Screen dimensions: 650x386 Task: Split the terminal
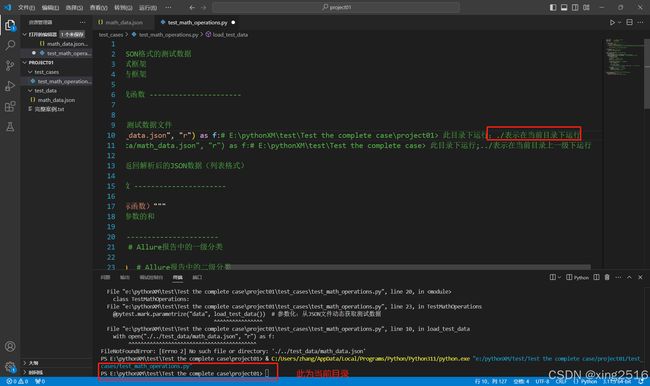click(x=596, y=277)
